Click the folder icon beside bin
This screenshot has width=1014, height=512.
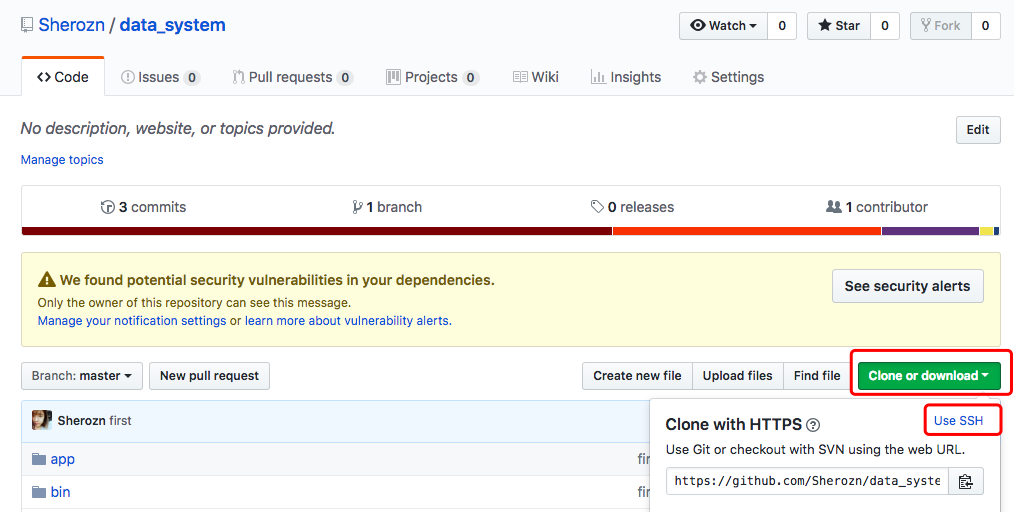pyautogui.click(x=39, y=492)
